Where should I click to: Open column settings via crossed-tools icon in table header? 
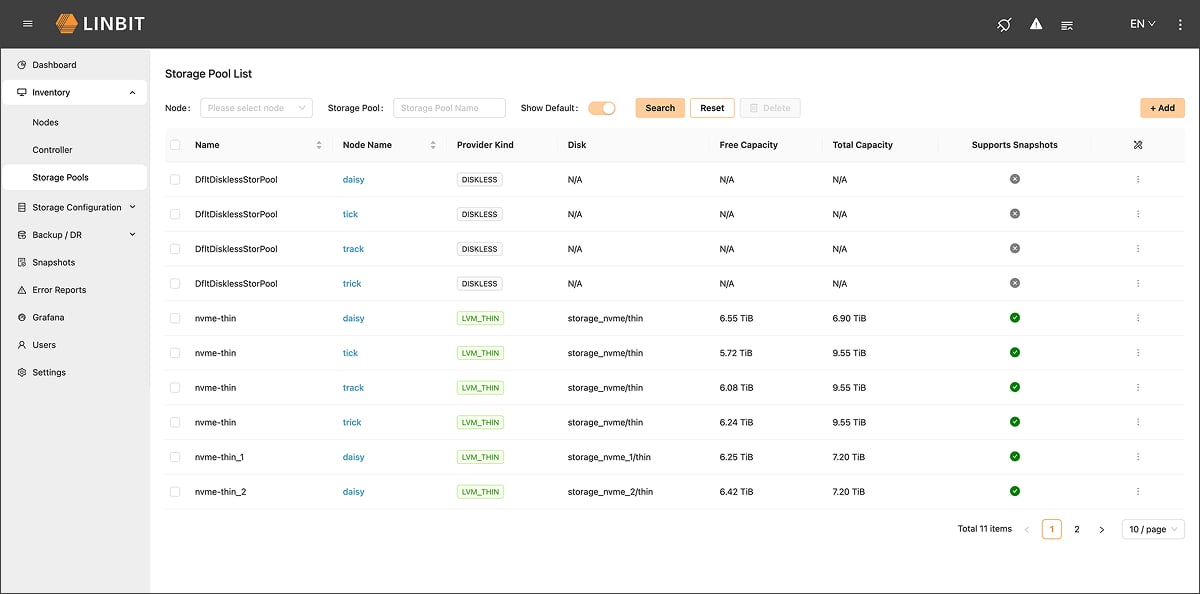[x=1138, y=145]
